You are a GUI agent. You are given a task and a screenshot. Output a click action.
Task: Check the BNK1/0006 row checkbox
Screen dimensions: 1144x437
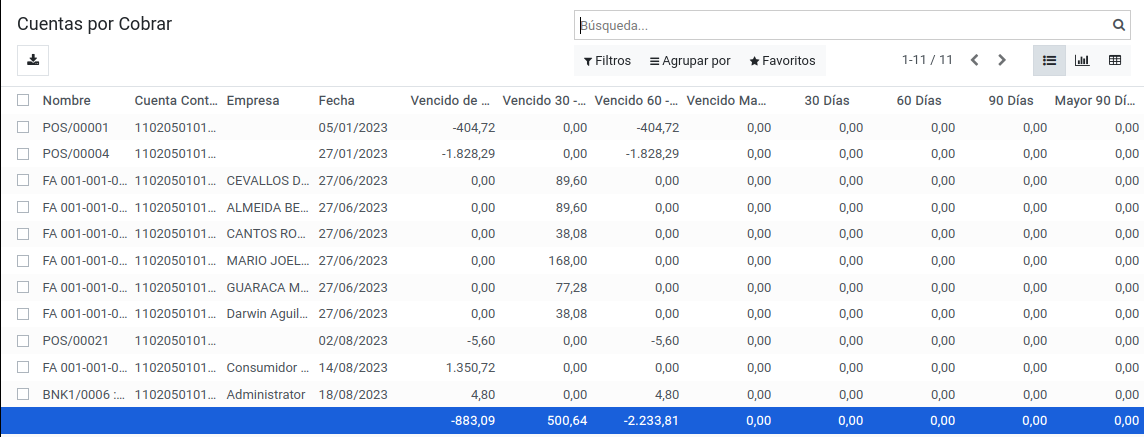click(23, 394)
